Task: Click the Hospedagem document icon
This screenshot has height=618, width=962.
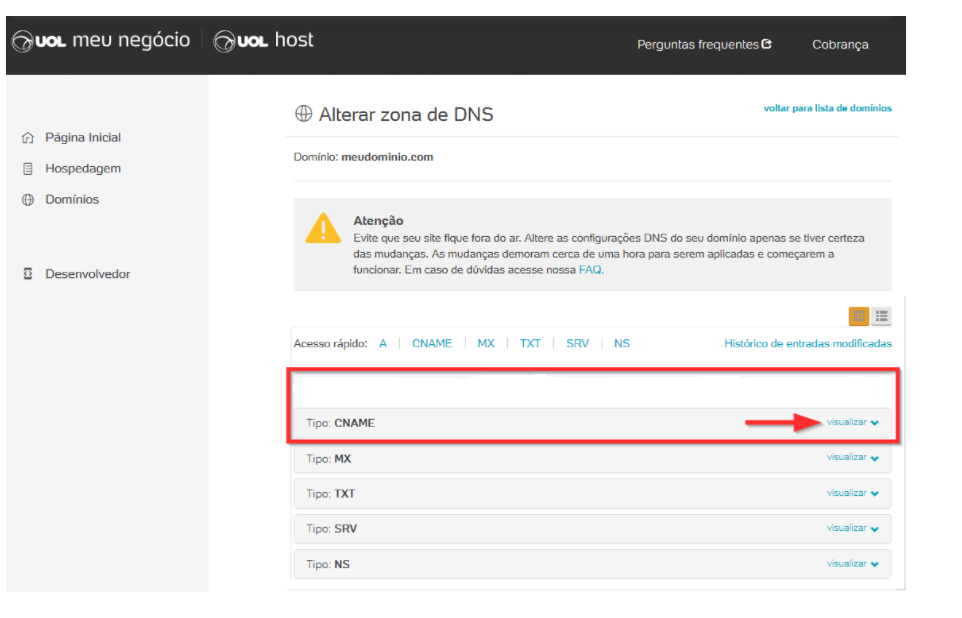Action: 28,169
